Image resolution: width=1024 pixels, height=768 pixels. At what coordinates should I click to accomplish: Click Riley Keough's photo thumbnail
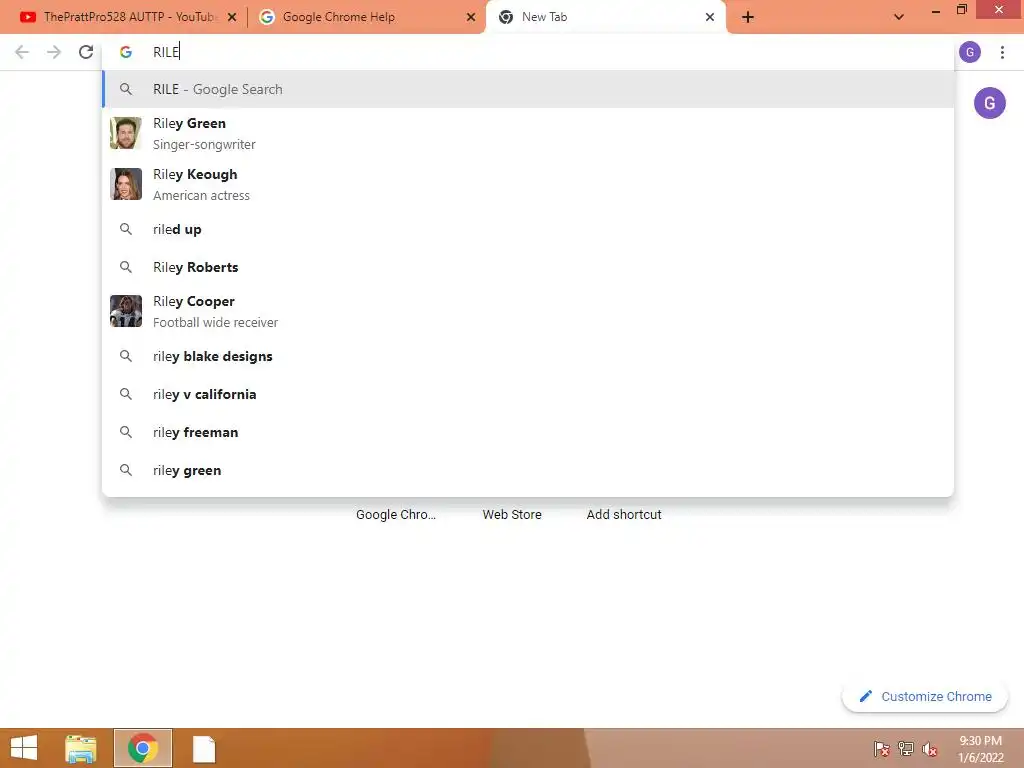(126, 184)
